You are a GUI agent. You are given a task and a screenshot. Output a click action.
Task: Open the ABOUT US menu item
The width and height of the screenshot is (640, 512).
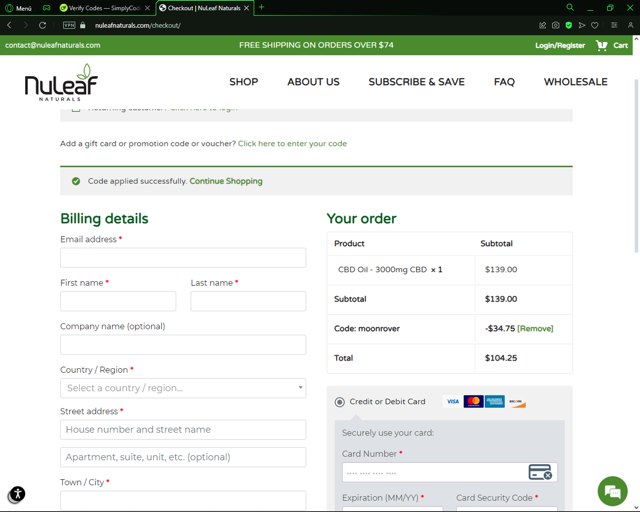[x=313, y=82]
